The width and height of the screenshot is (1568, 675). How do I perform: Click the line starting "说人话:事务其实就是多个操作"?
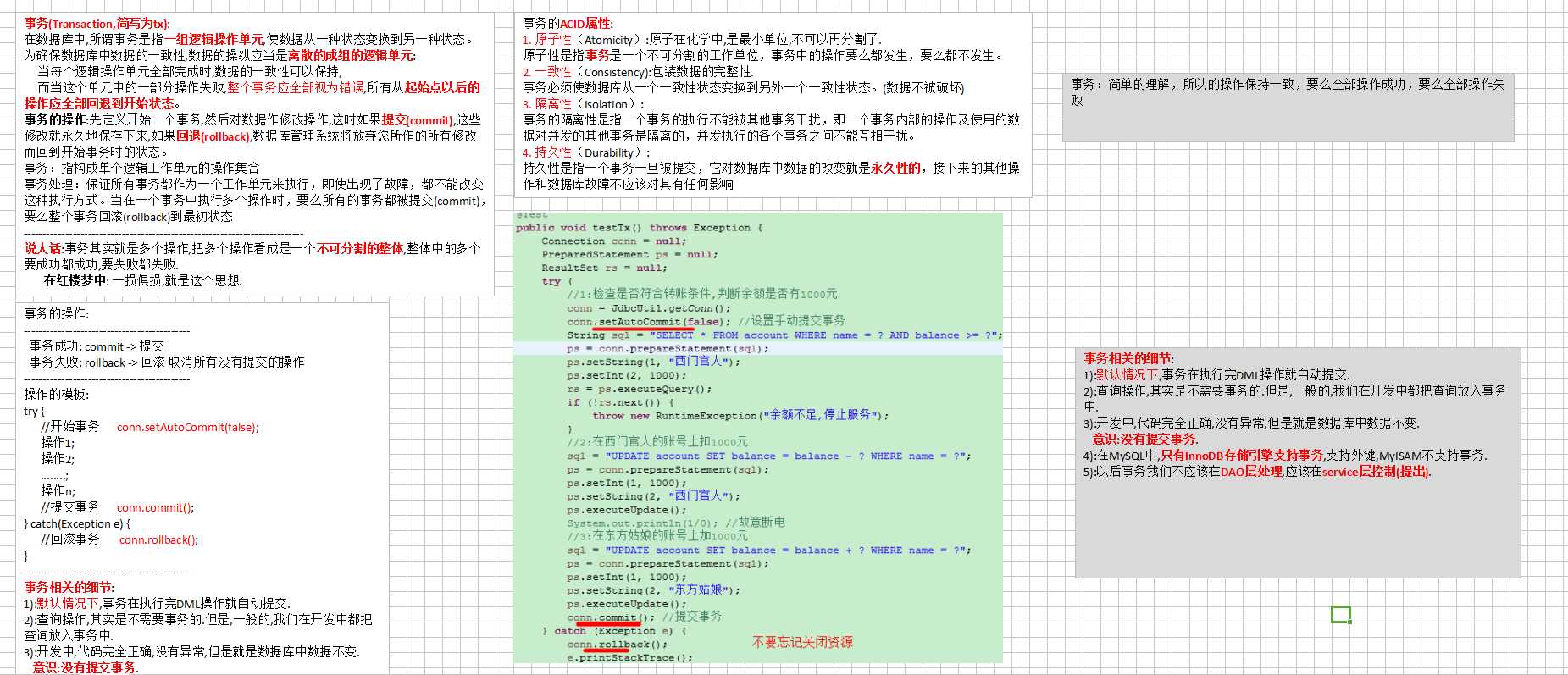pos(252,248)
